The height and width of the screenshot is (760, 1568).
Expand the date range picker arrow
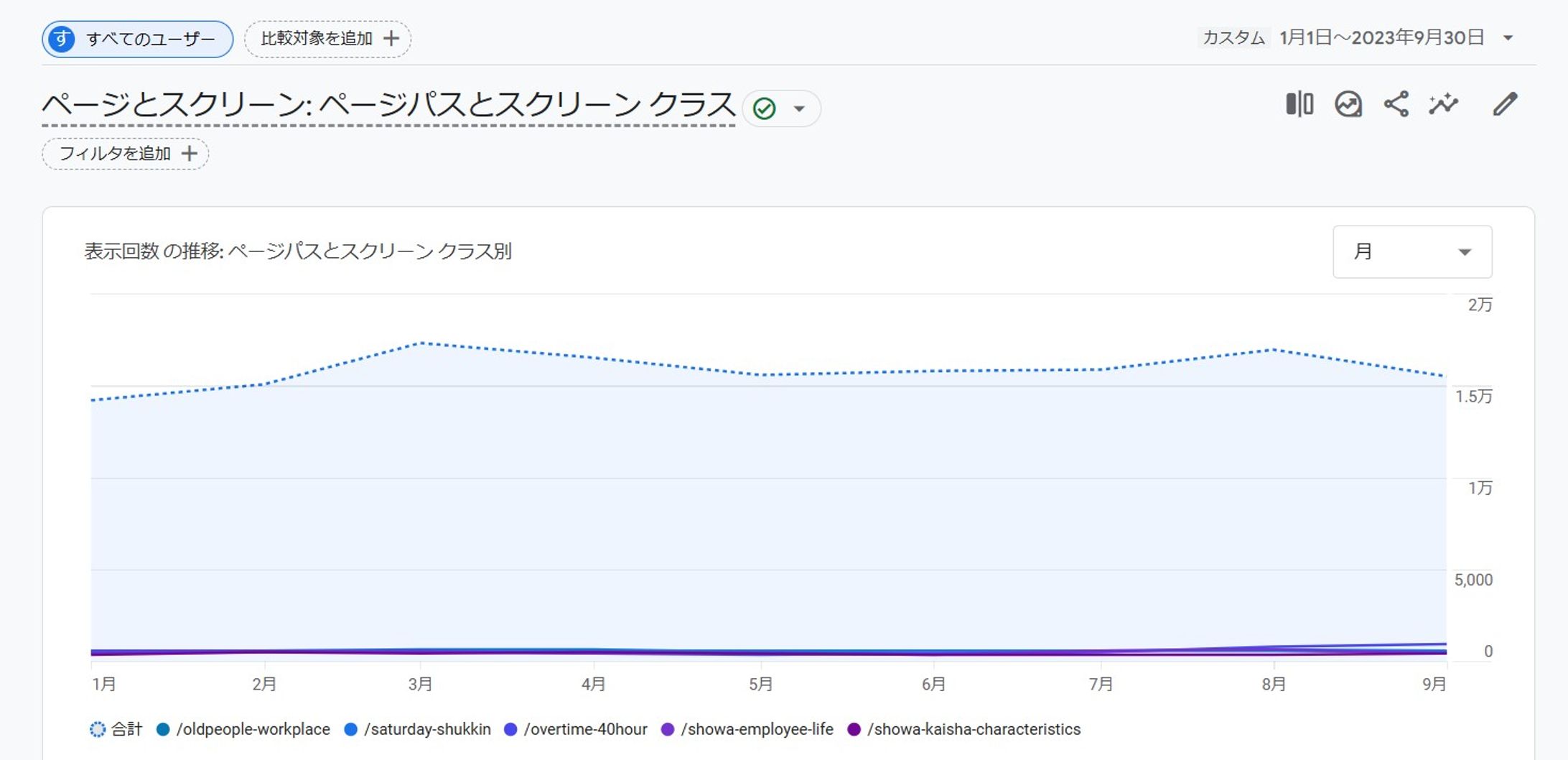(x=1508, y=38)
